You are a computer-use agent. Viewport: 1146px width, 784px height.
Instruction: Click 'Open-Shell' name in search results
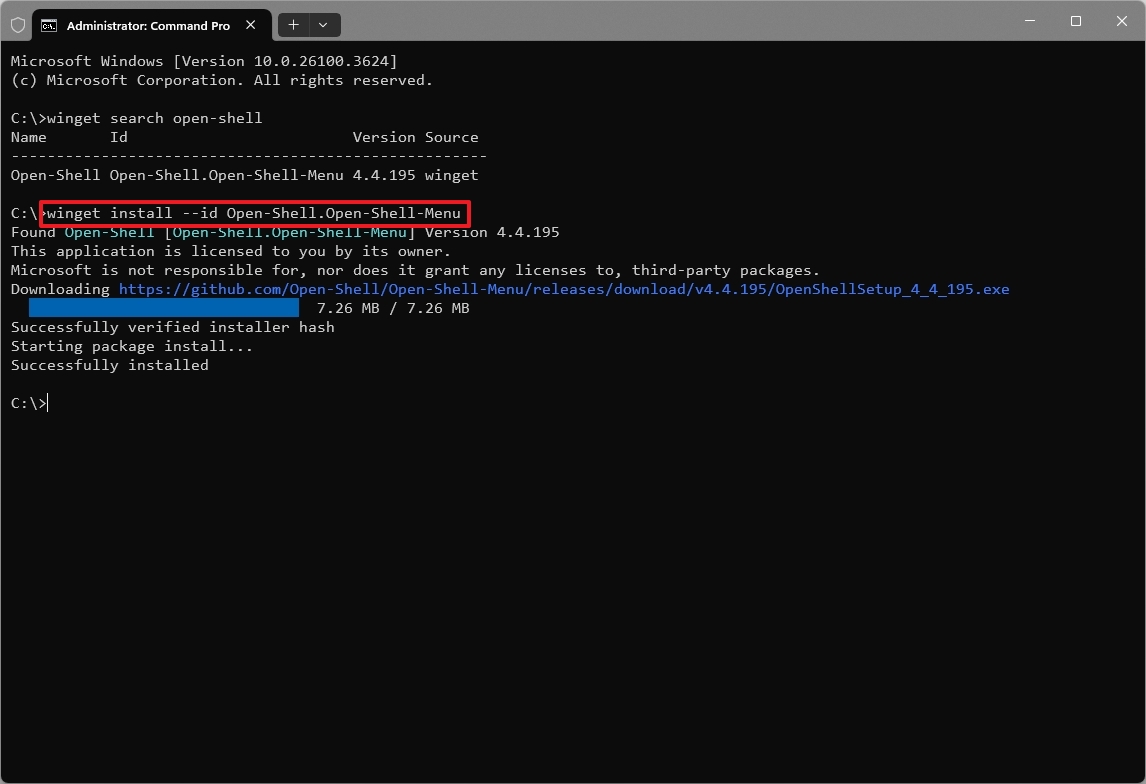[x=56, y=175]
